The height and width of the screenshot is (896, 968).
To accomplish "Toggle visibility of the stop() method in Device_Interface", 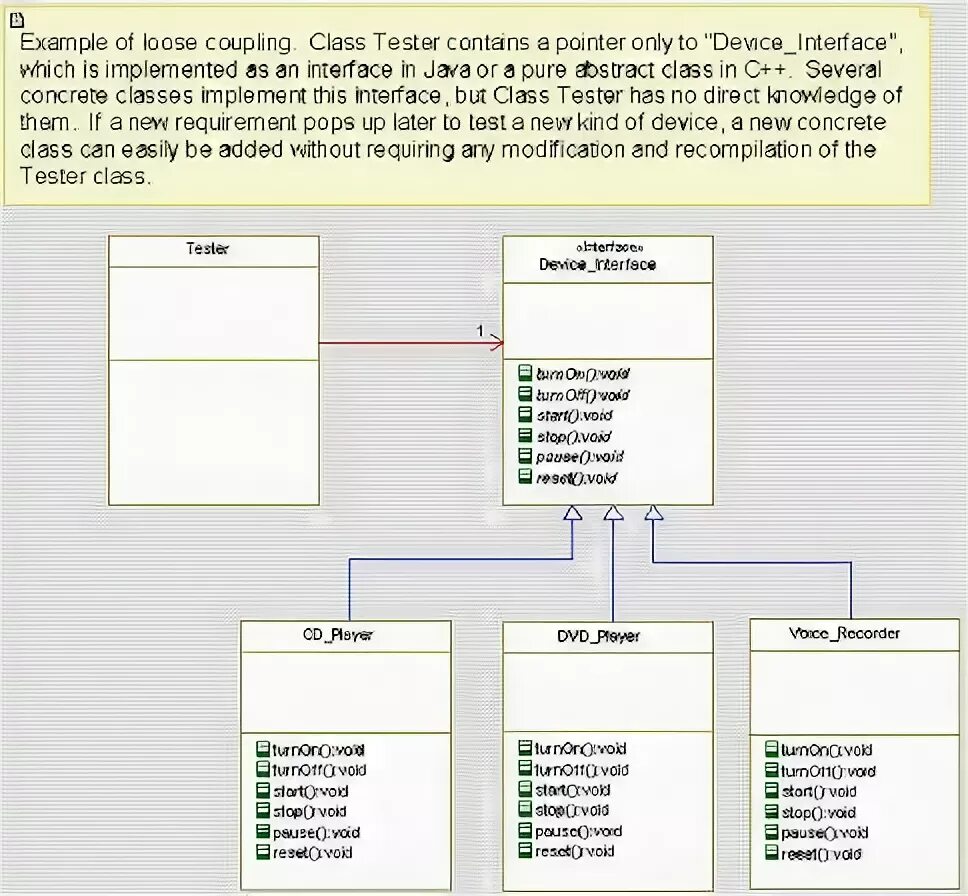I will click(x=524, y=436).
